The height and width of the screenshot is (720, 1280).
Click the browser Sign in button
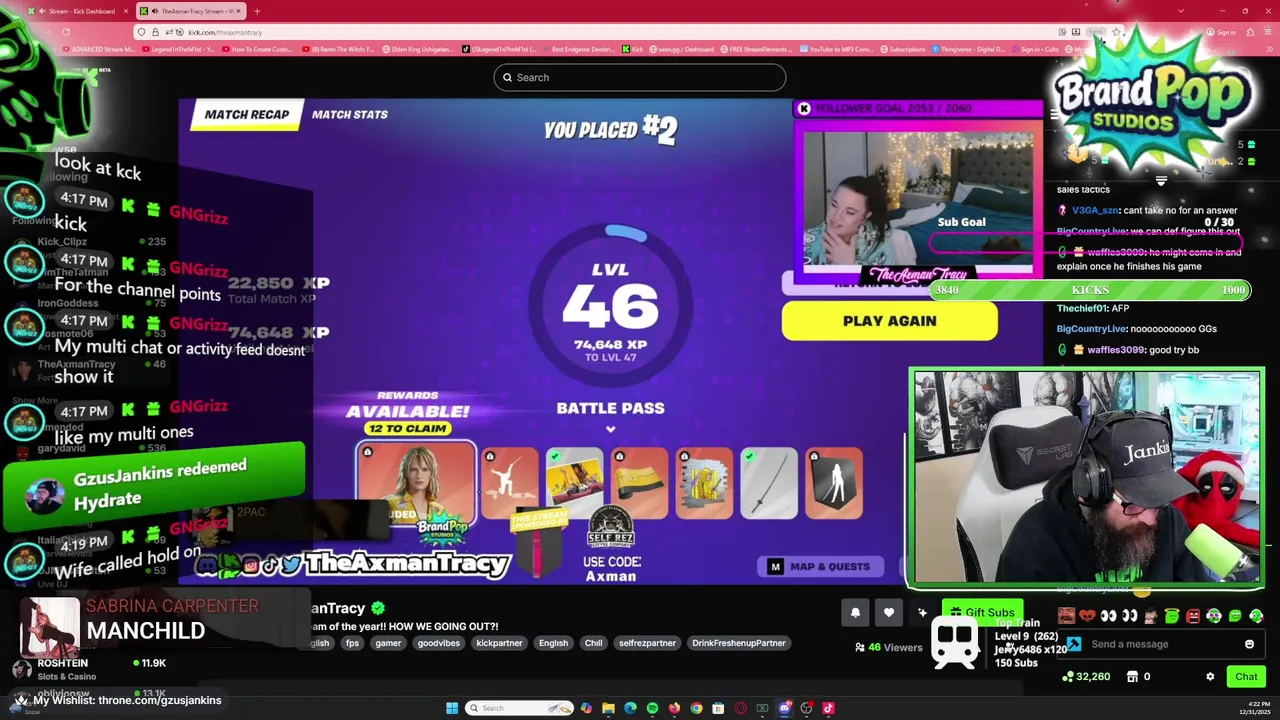click(x=1220, y=32)
